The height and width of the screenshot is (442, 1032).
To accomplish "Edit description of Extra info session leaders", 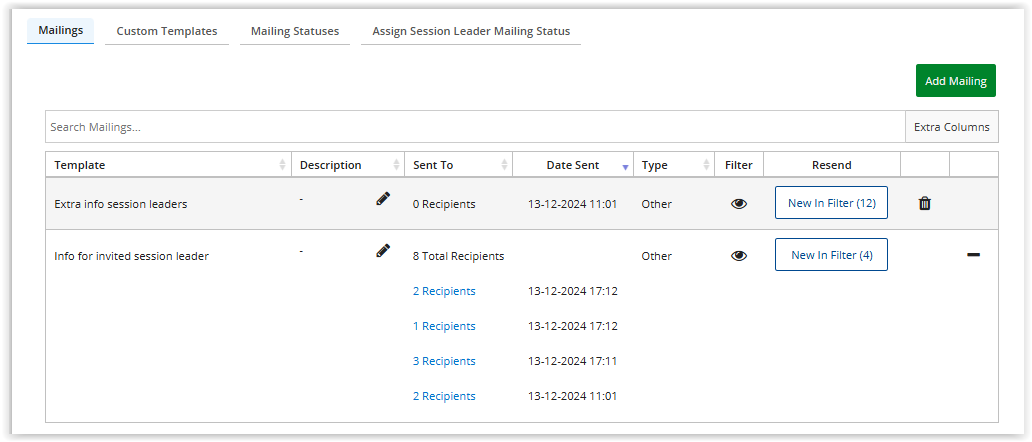I will [x=383, y=200].
